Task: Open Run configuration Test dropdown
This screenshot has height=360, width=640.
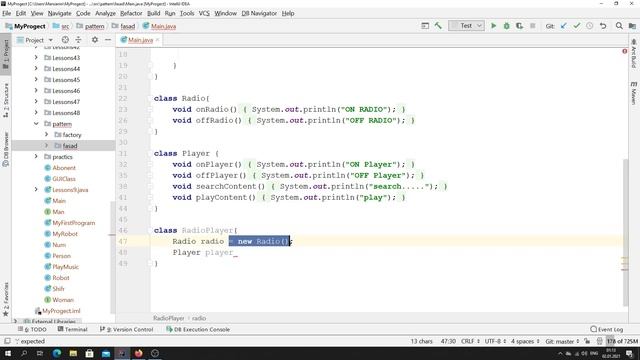Action: pyautogui.click(x=467, y=26)
